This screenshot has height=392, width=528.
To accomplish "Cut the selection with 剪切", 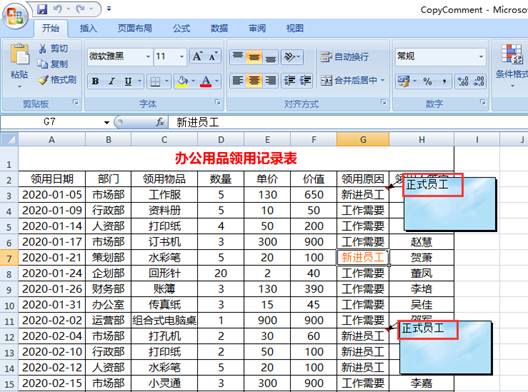I will 54,48.
